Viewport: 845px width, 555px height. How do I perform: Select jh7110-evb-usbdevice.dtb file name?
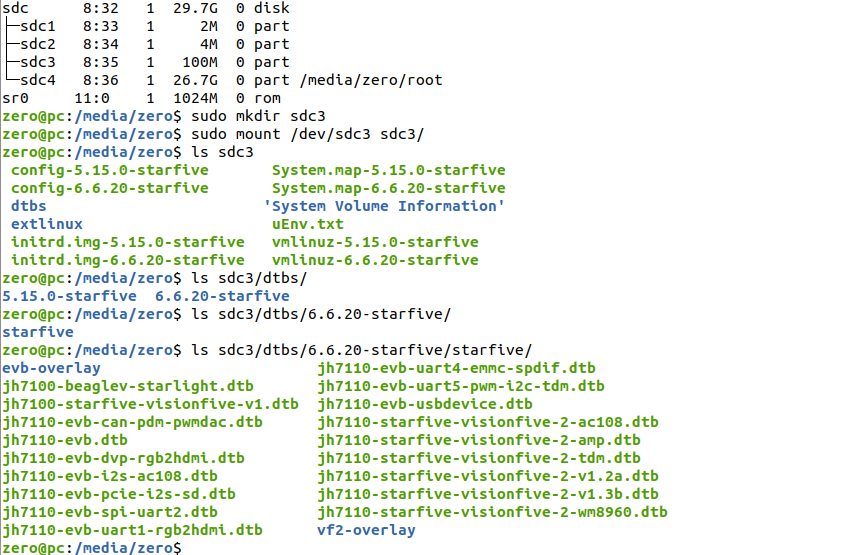pos(425,404)
